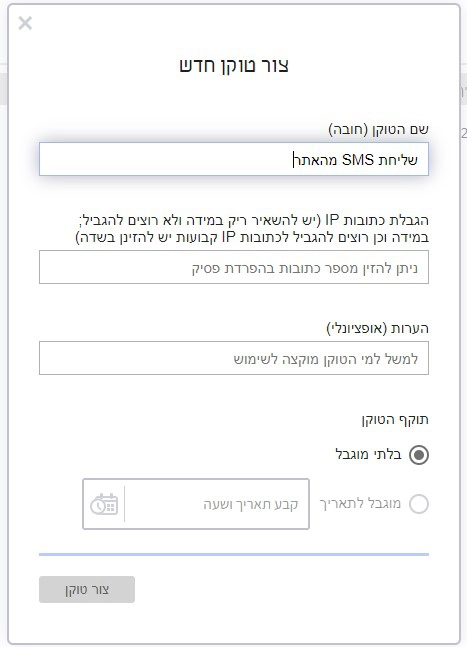Focus the token name input field
Image resolution: width=467 pixels, height=647 pixels.
pos(234,159)
